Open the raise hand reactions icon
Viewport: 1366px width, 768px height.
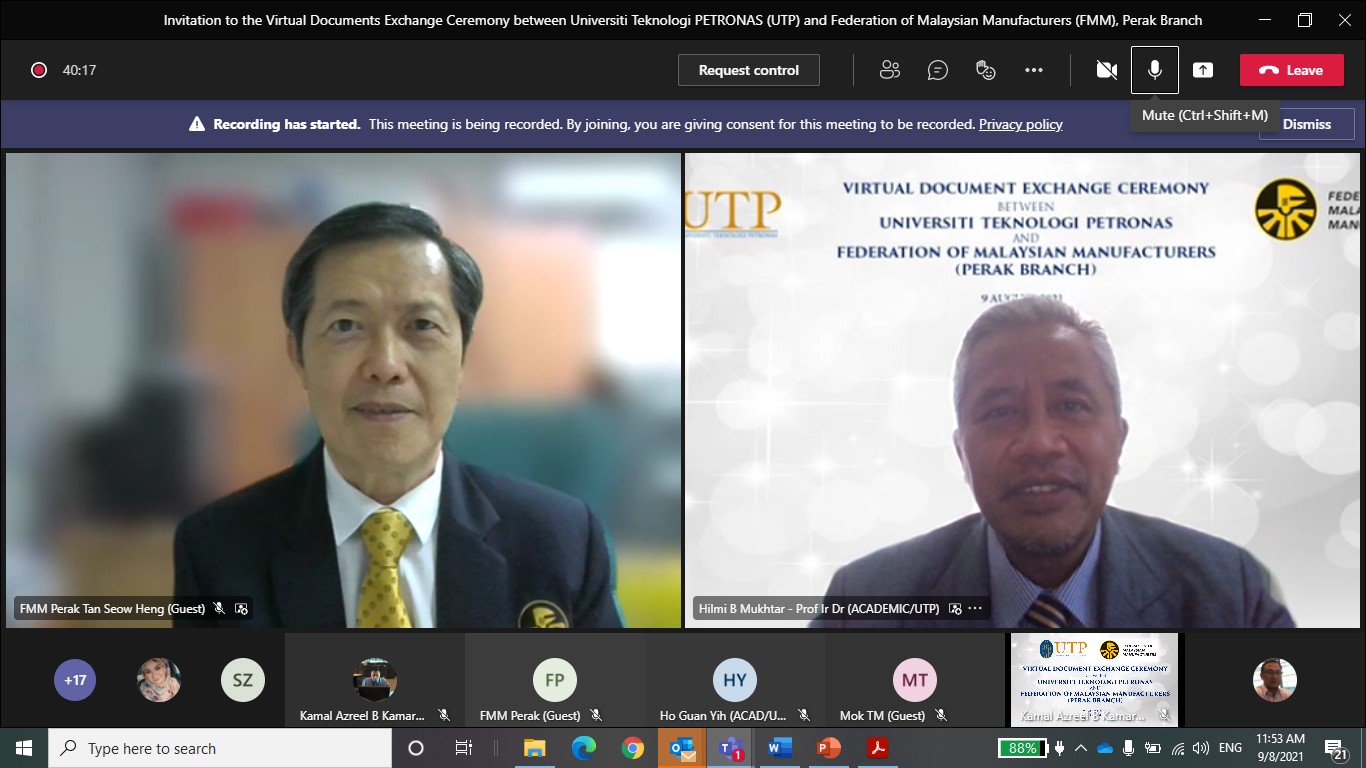pyautogui.click(x=985, y=70)
